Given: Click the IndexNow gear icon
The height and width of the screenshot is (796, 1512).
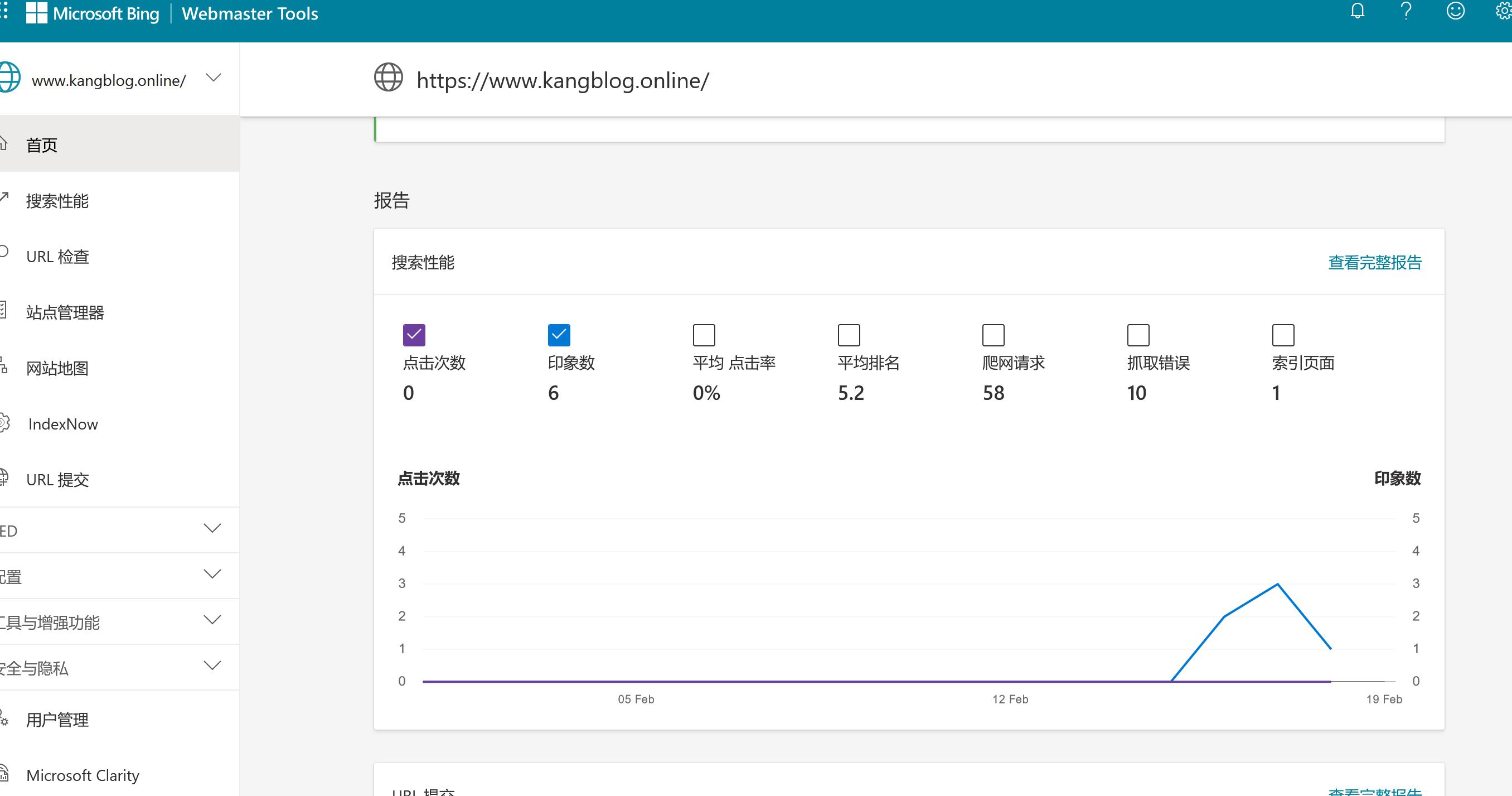Looking at the screenshot, I should tap(4, 423).
